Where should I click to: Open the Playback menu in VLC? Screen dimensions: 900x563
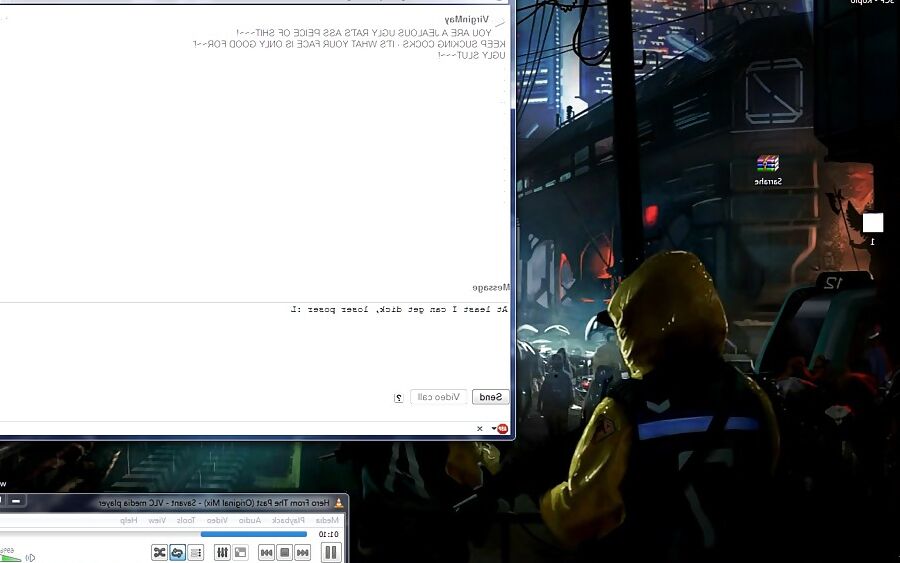288,520
